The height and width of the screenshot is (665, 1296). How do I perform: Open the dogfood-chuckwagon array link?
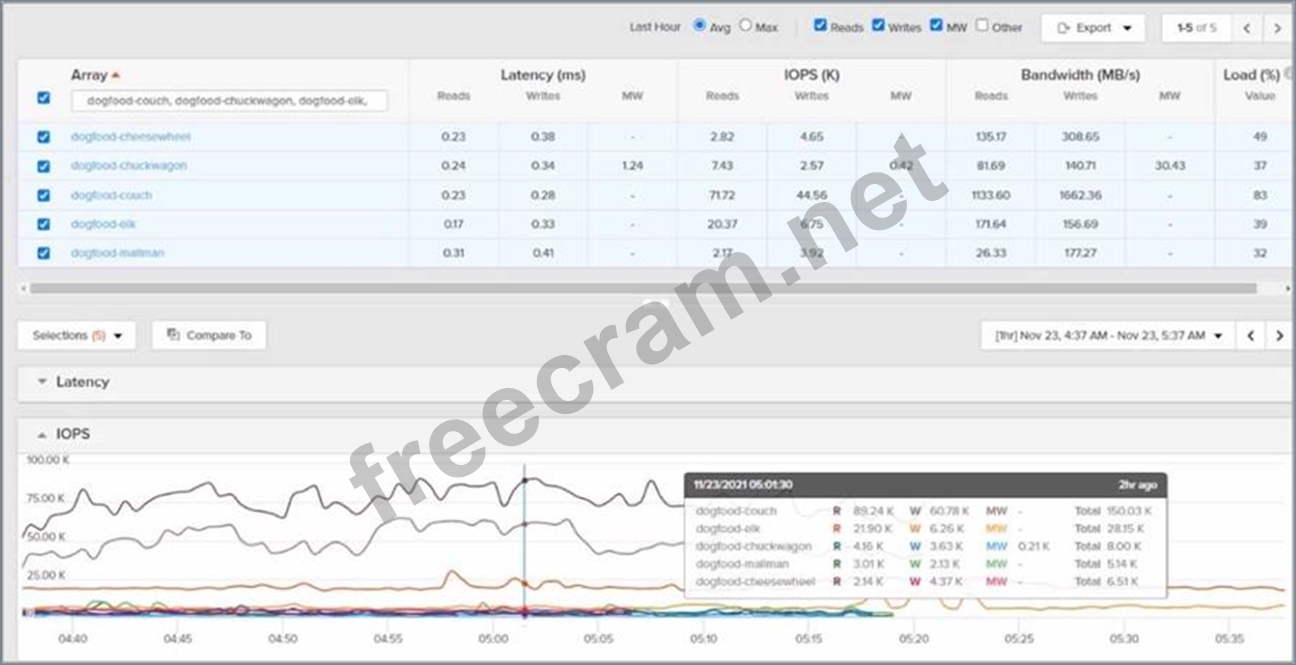click(x=128, y=166)
